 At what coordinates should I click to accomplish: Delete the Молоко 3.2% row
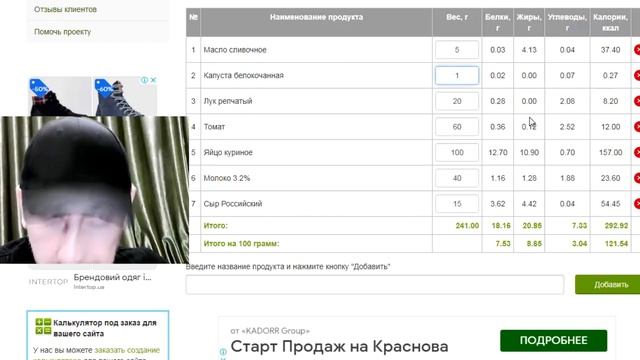(637, 178)
